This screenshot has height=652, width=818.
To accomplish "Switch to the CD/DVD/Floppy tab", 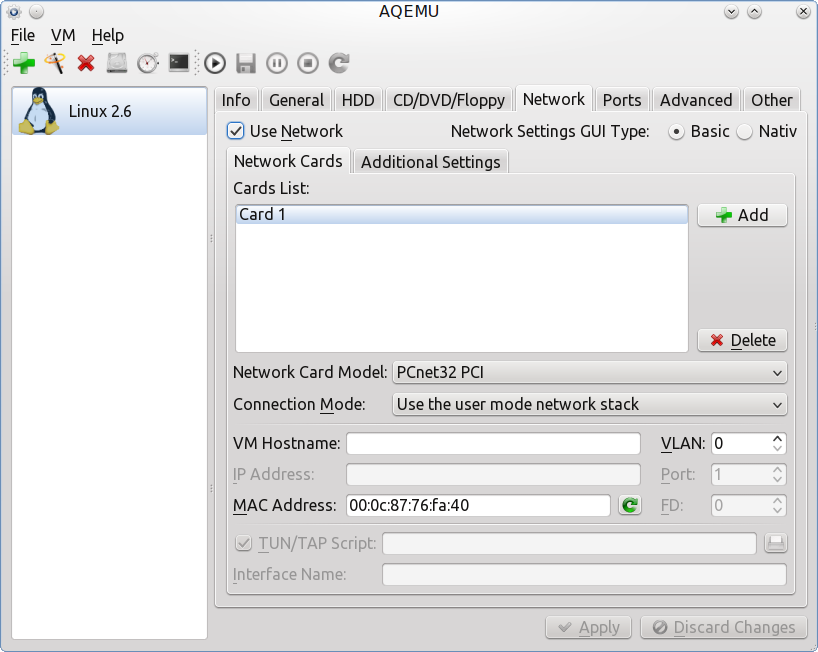I will click(449, 100).
